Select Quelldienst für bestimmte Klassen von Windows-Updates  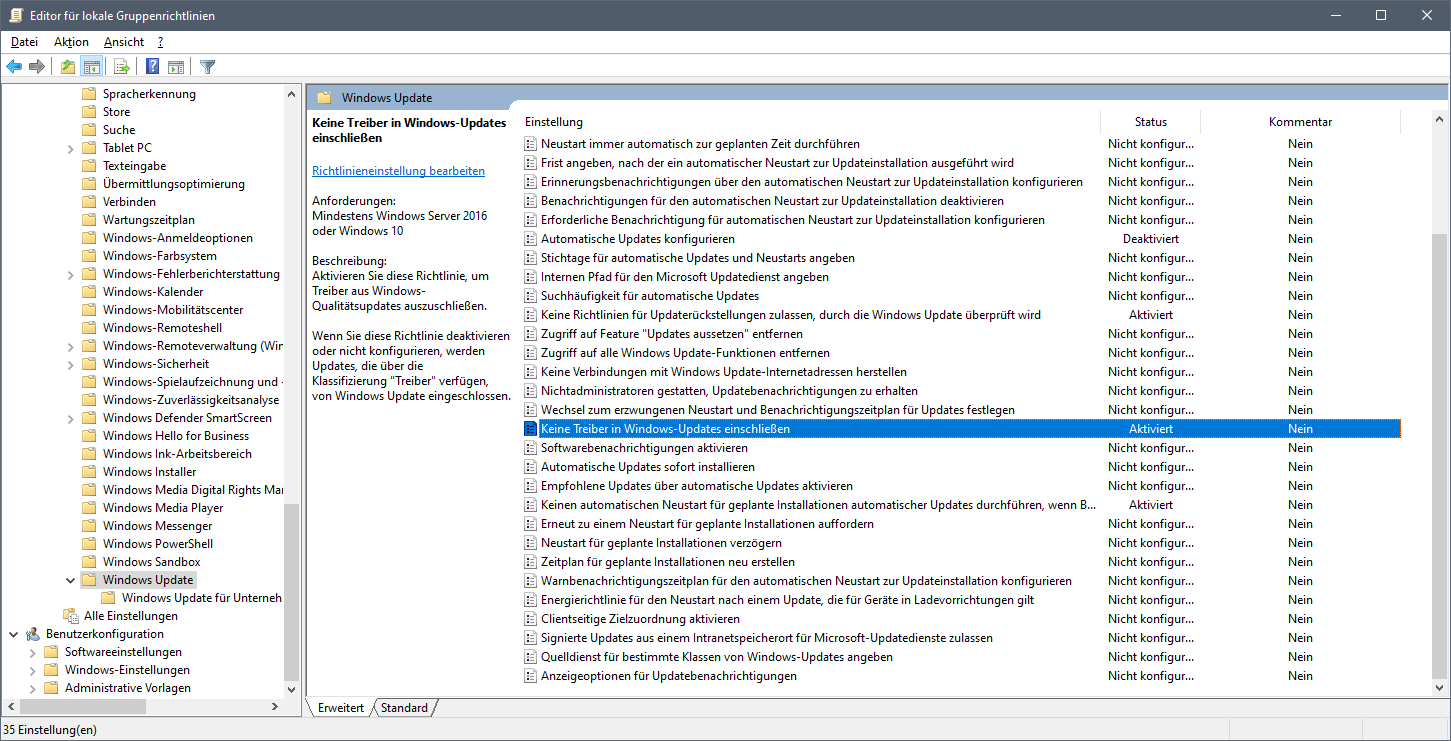click(x=716, y=657)
